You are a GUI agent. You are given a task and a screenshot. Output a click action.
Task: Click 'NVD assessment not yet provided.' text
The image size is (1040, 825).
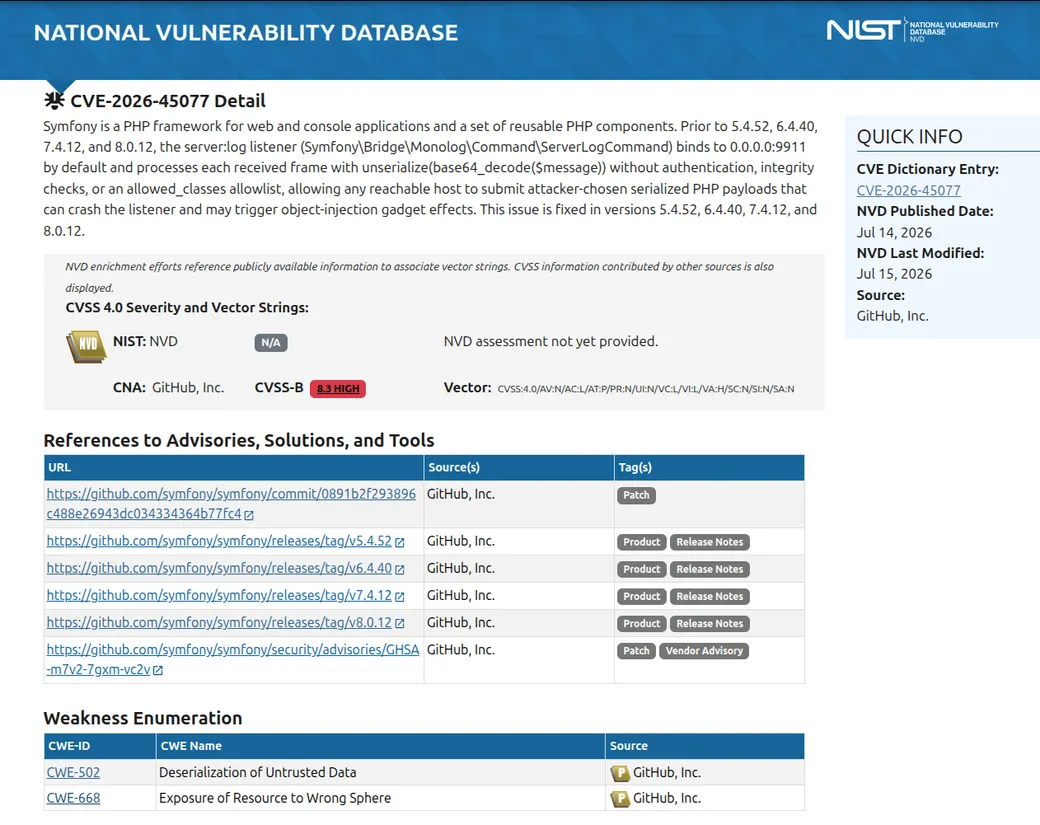tap(551, 342)
